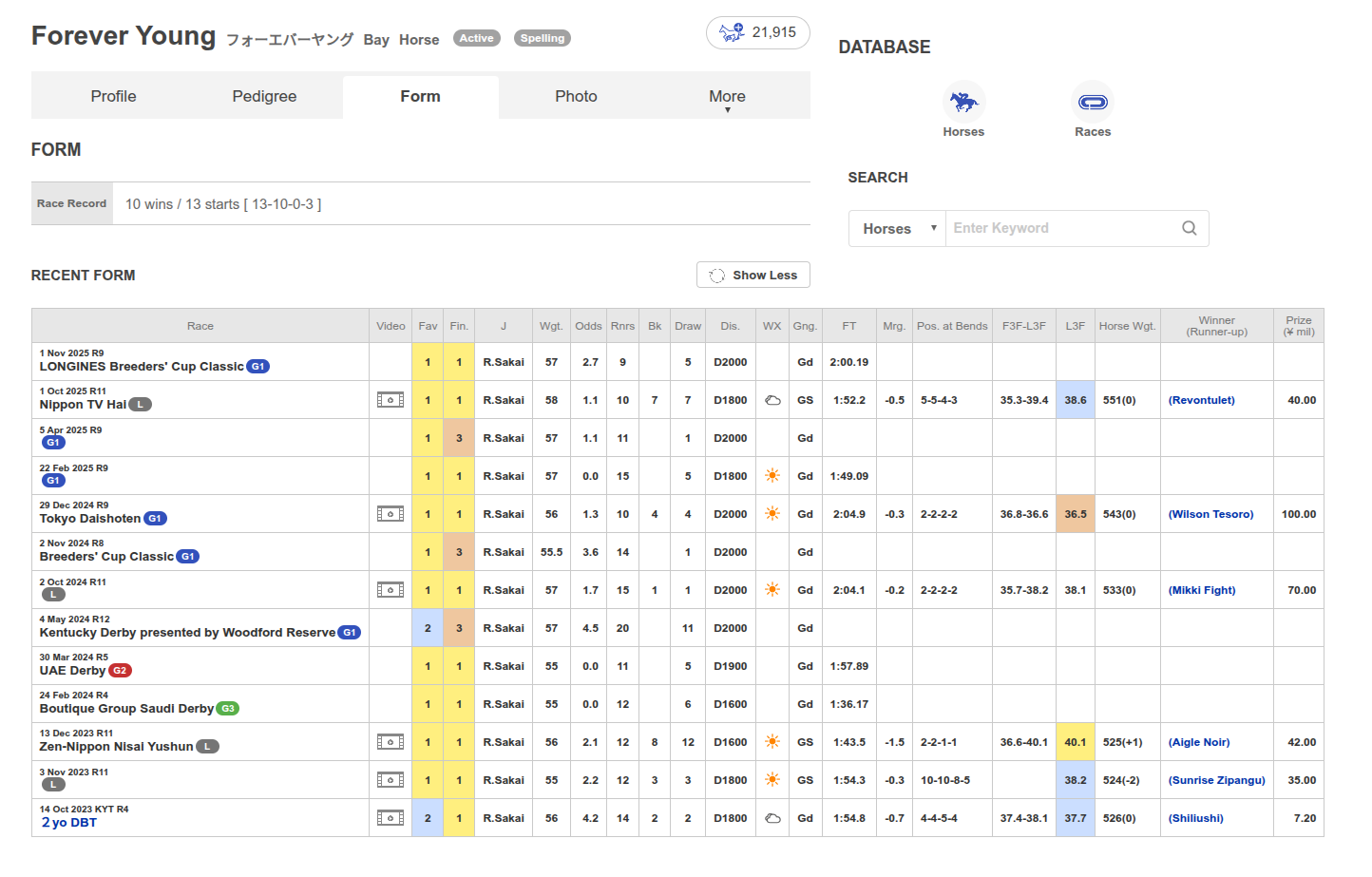Click the L3F value 40.1 cell

1076,742
